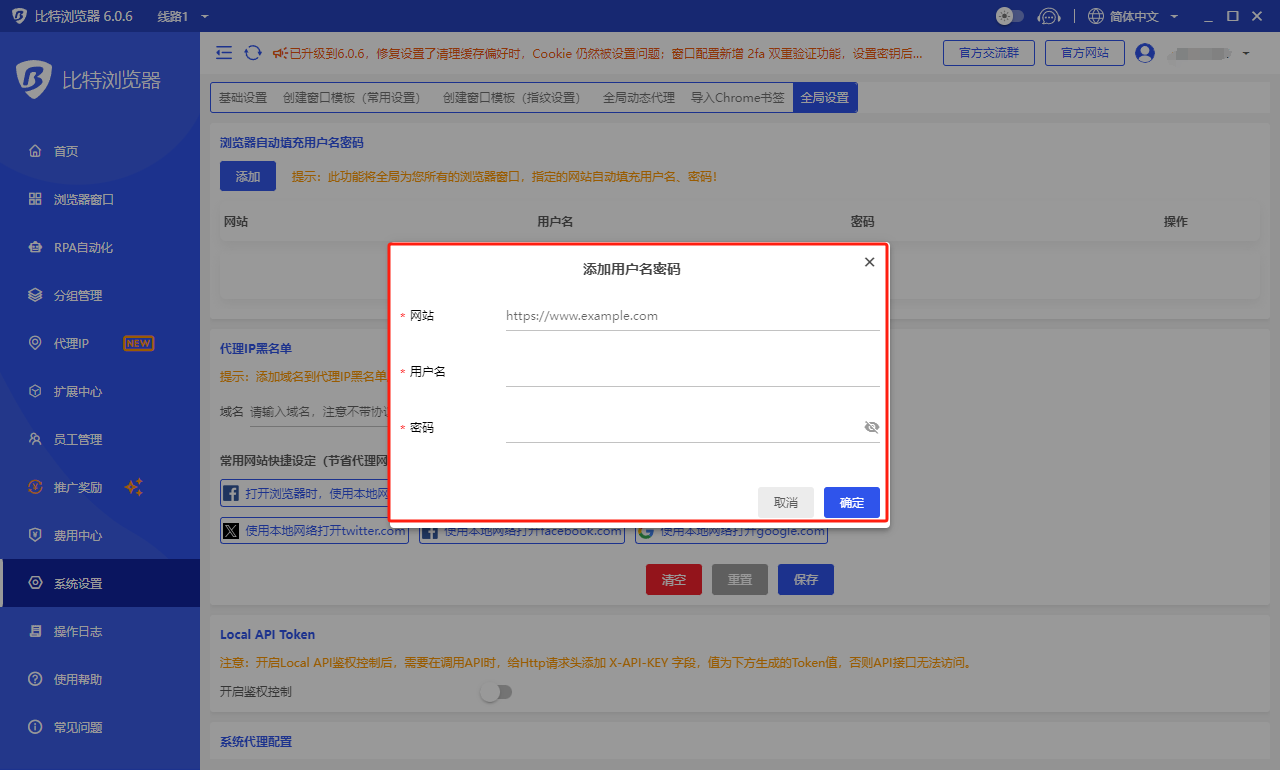Click the 网站 URL input field

[x=692, y=315]
